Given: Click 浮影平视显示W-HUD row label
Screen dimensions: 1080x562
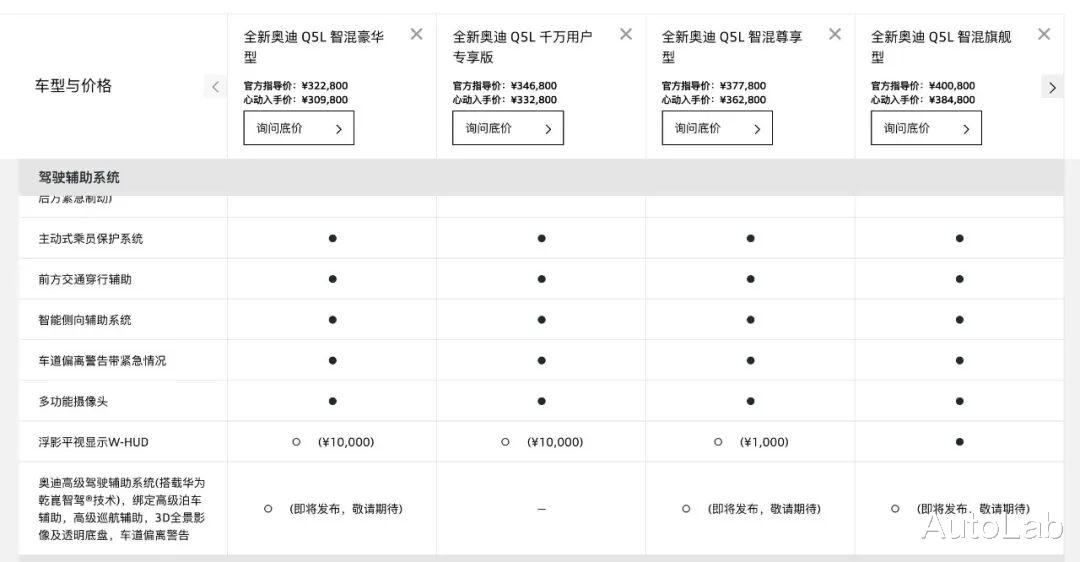Looking at the screenshot, I should [x=93, y=442].
